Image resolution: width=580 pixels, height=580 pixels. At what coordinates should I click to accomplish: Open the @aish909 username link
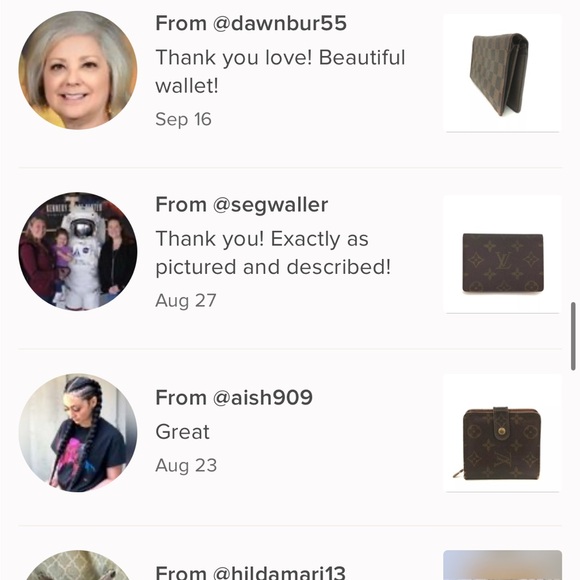pyautogui.click(x=263, y=398)
